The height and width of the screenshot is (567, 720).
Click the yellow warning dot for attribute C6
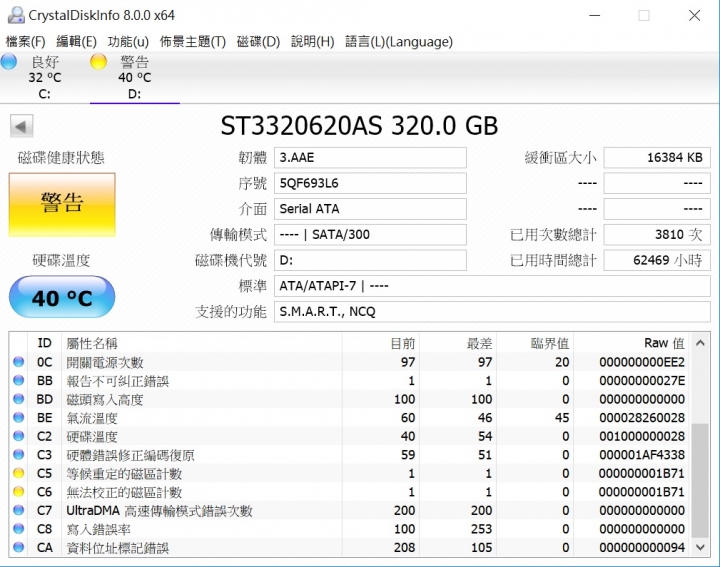point(18,492)
